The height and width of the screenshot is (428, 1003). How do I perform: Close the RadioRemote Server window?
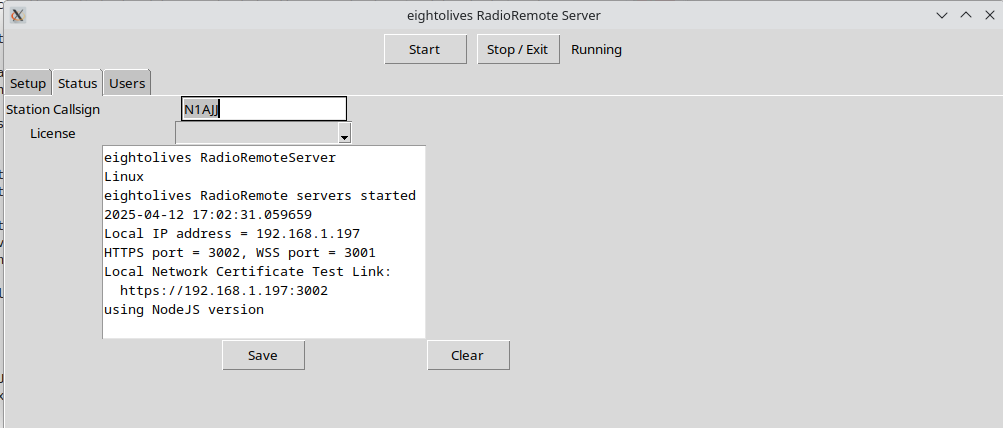click(x=989, y=15)
